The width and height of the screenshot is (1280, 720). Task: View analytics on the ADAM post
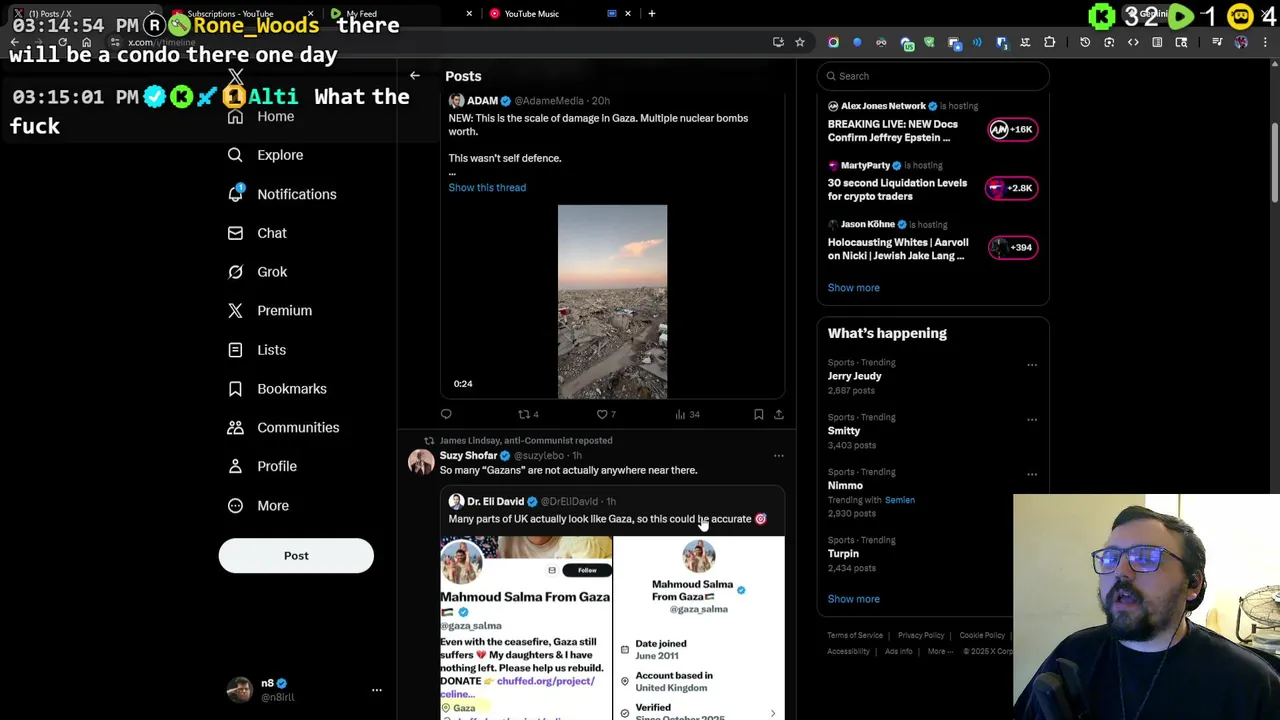(687, 414)
